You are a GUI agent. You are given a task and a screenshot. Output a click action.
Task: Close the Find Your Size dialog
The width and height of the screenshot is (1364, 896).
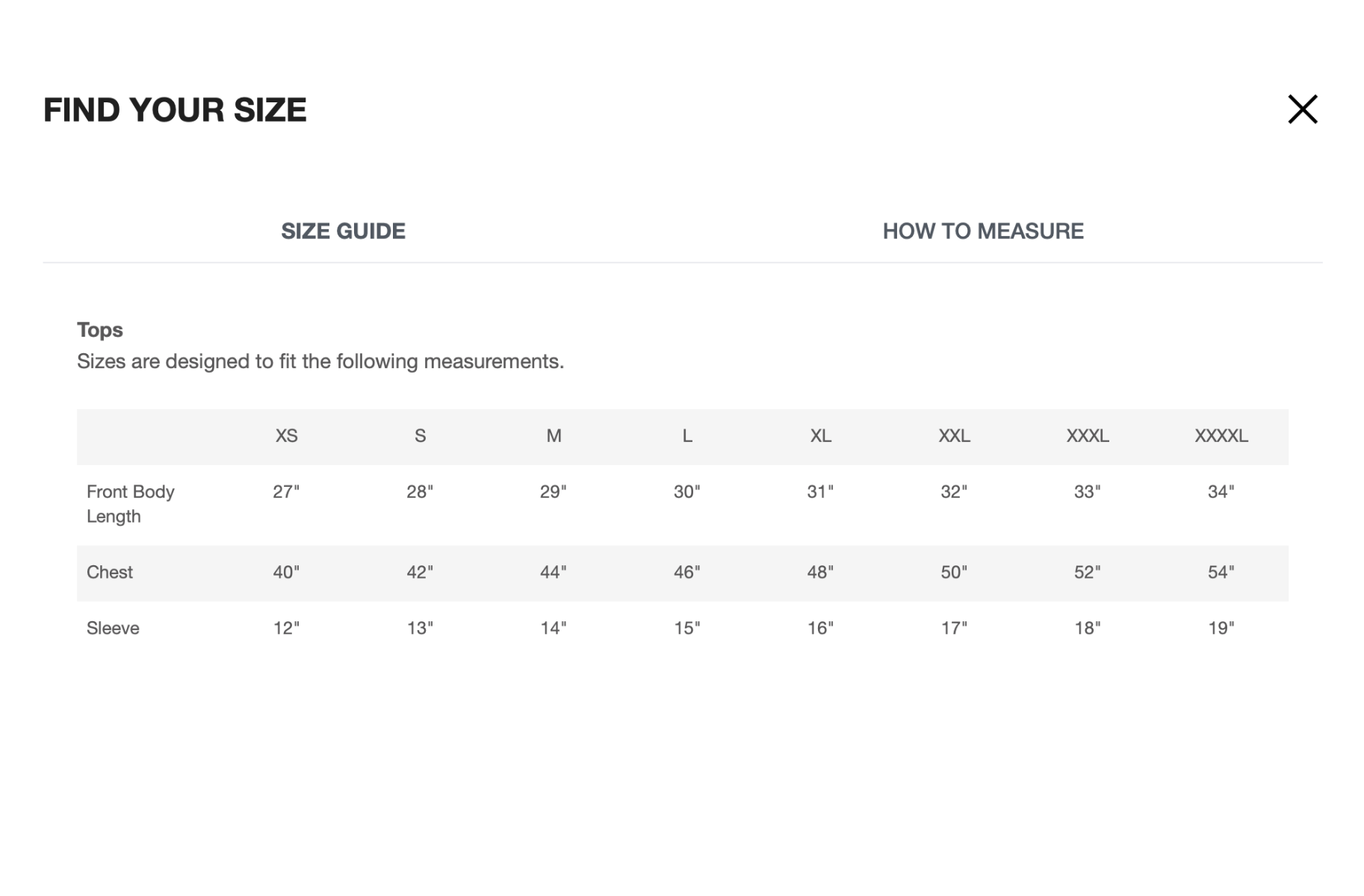coord(1302,109)
